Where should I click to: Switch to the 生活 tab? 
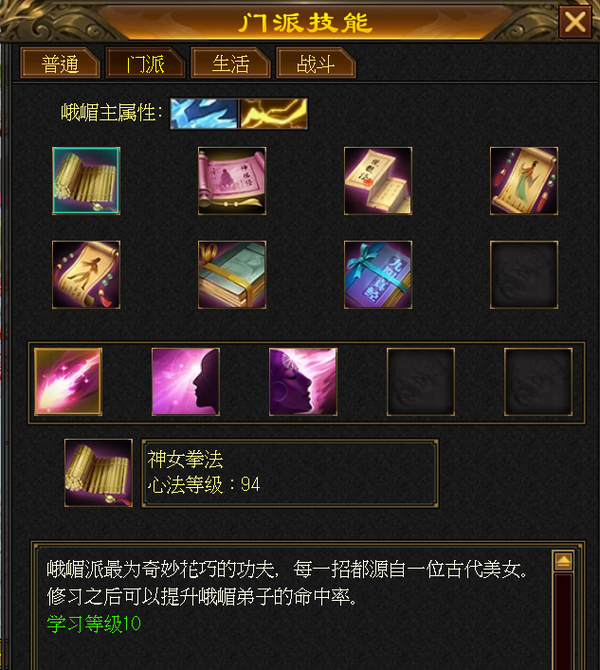click(x=231, y=63)
